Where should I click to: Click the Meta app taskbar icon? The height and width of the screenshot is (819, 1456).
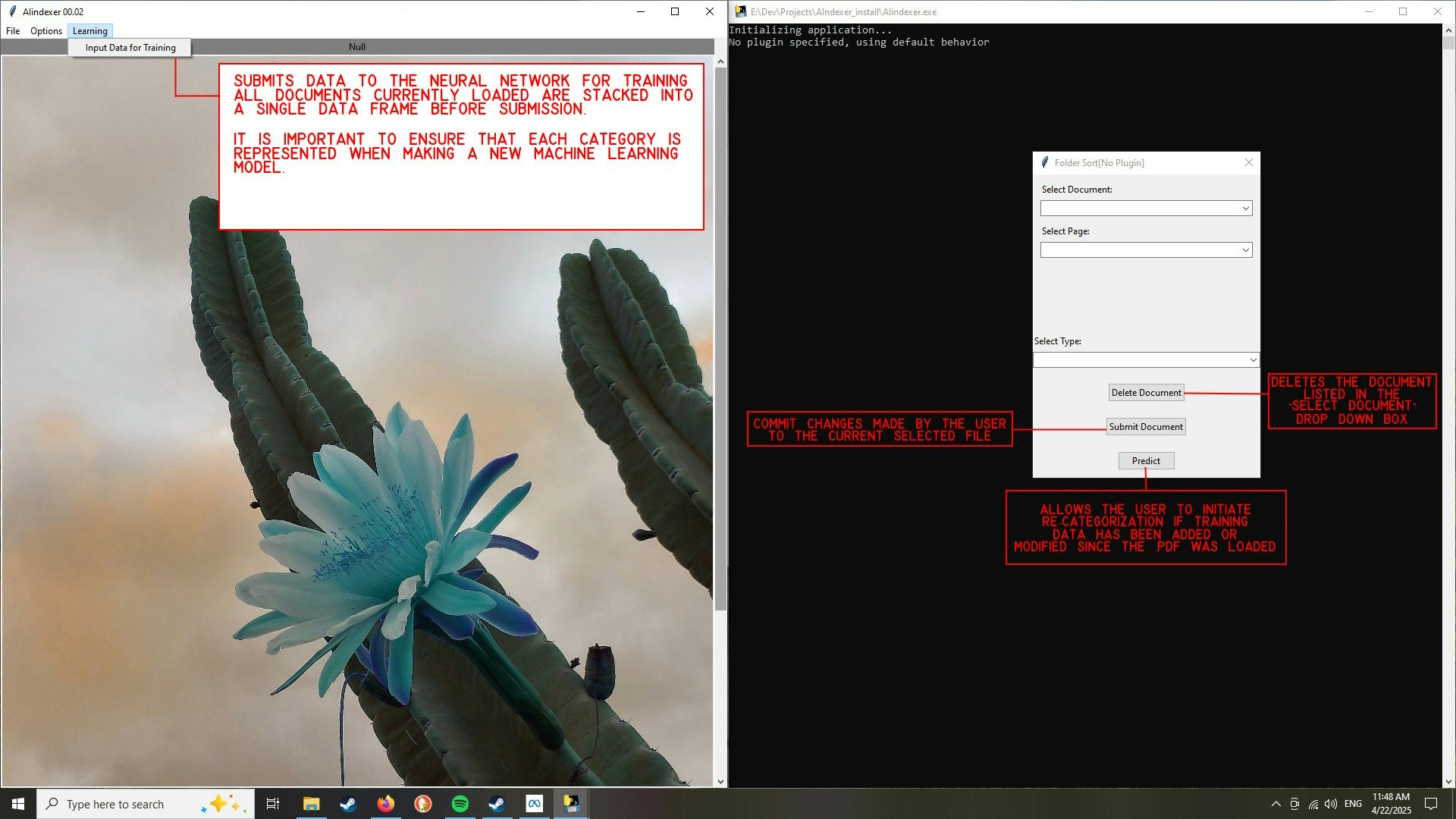tap(535, 804)
